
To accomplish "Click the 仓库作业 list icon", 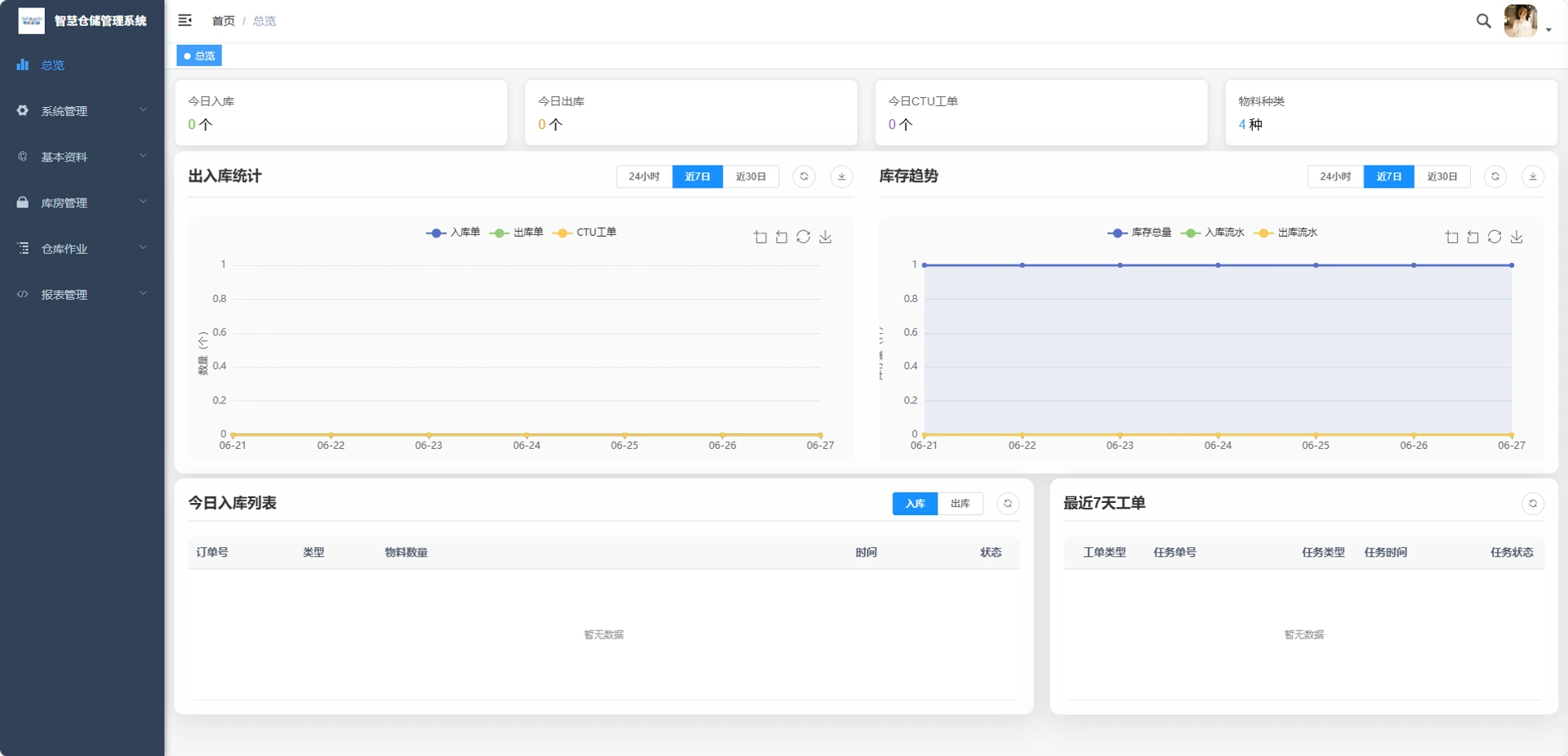I will point(23,247).
